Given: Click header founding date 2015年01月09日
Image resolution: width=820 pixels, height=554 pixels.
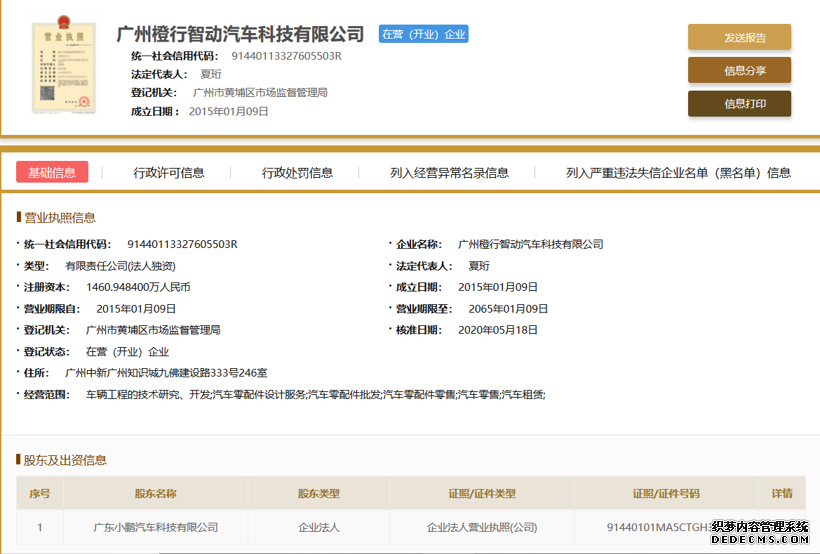Looking at the screenshot, I should 229,111.
